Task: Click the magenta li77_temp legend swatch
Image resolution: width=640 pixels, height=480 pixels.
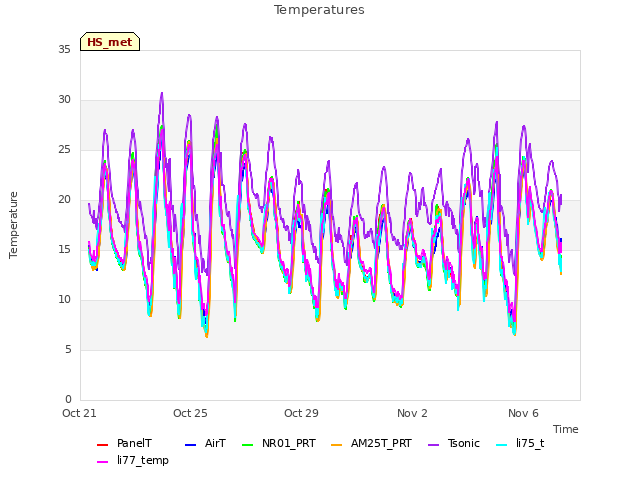Action: [x=102, y=462]
